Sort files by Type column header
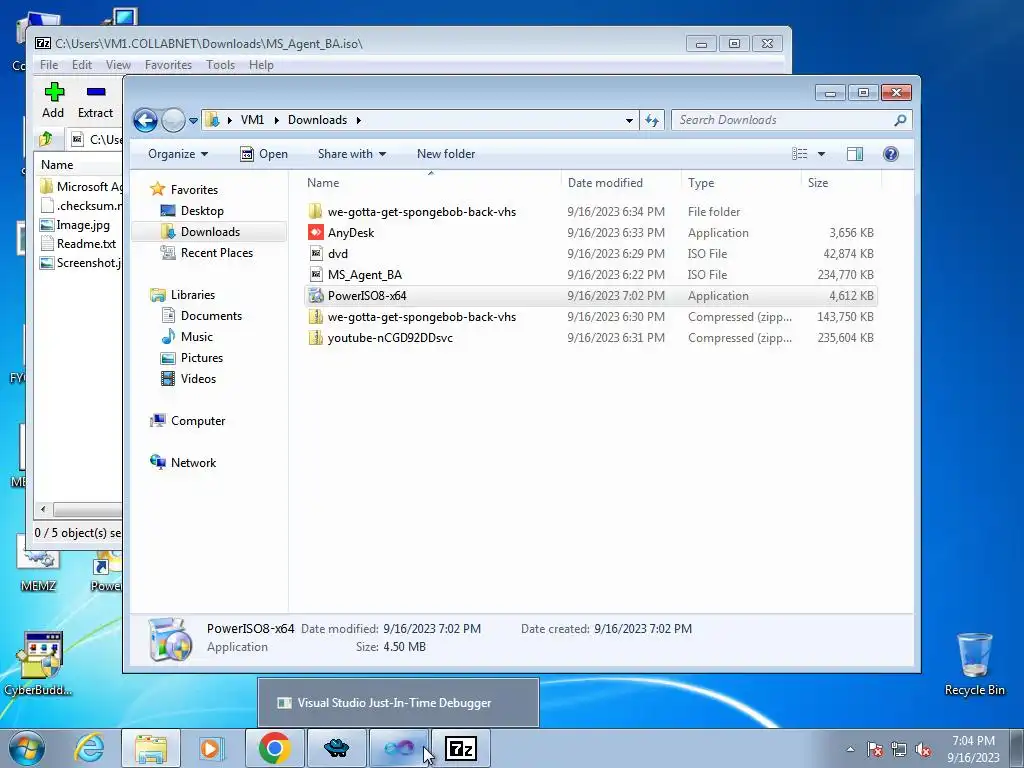This screenshot has width=1024, height=768. point(741,183)
